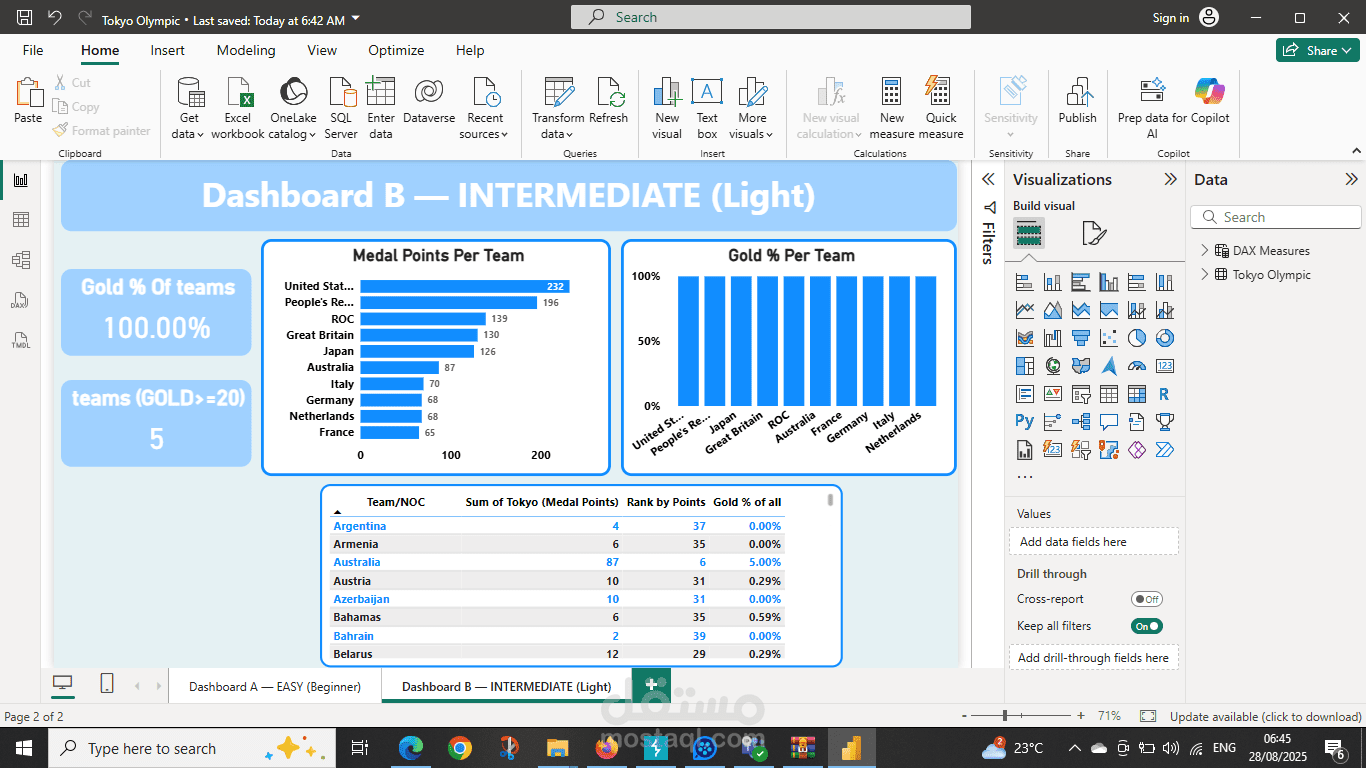Select the donut chart visual

[1164, 338]
